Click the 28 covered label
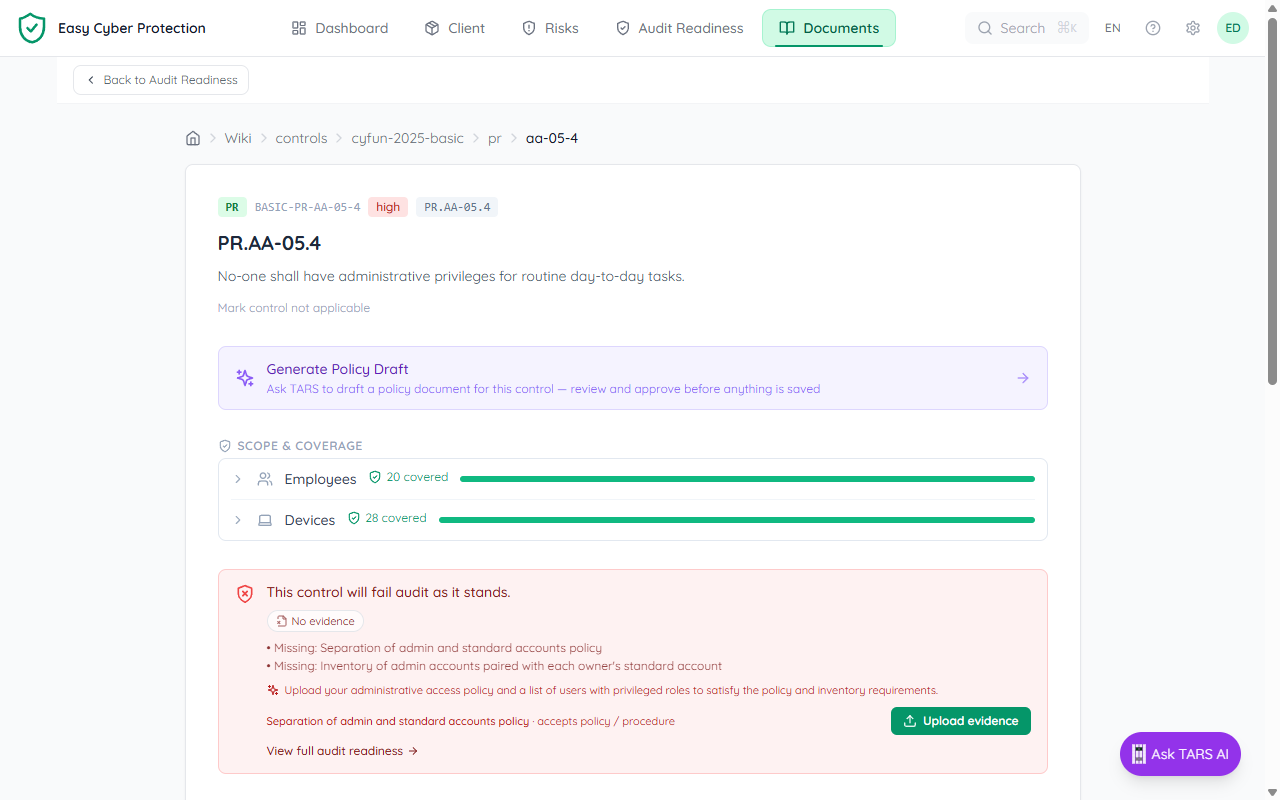The height and width of the screenshot is (800, 1280). pos(387,518)
